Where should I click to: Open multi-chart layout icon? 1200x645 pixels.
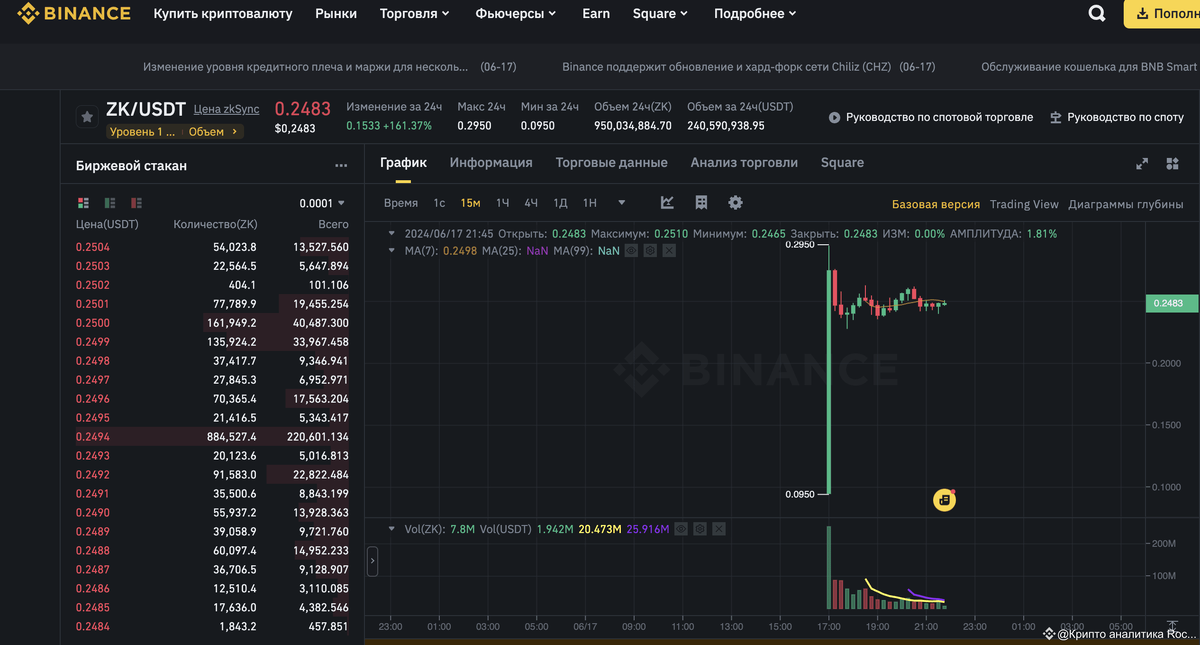tap(1173, 163)
